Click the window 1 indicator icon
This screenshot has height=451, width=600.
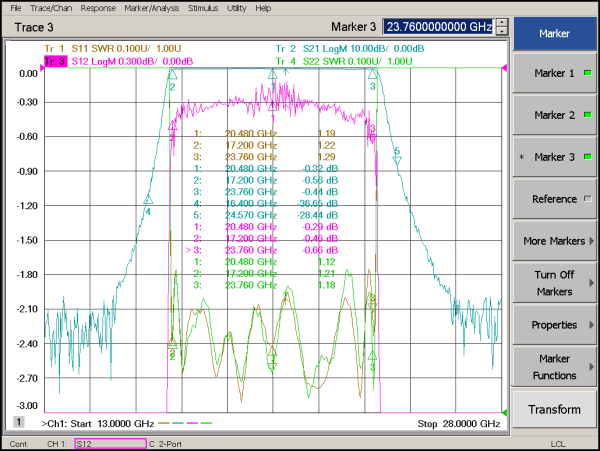point(18,423)
